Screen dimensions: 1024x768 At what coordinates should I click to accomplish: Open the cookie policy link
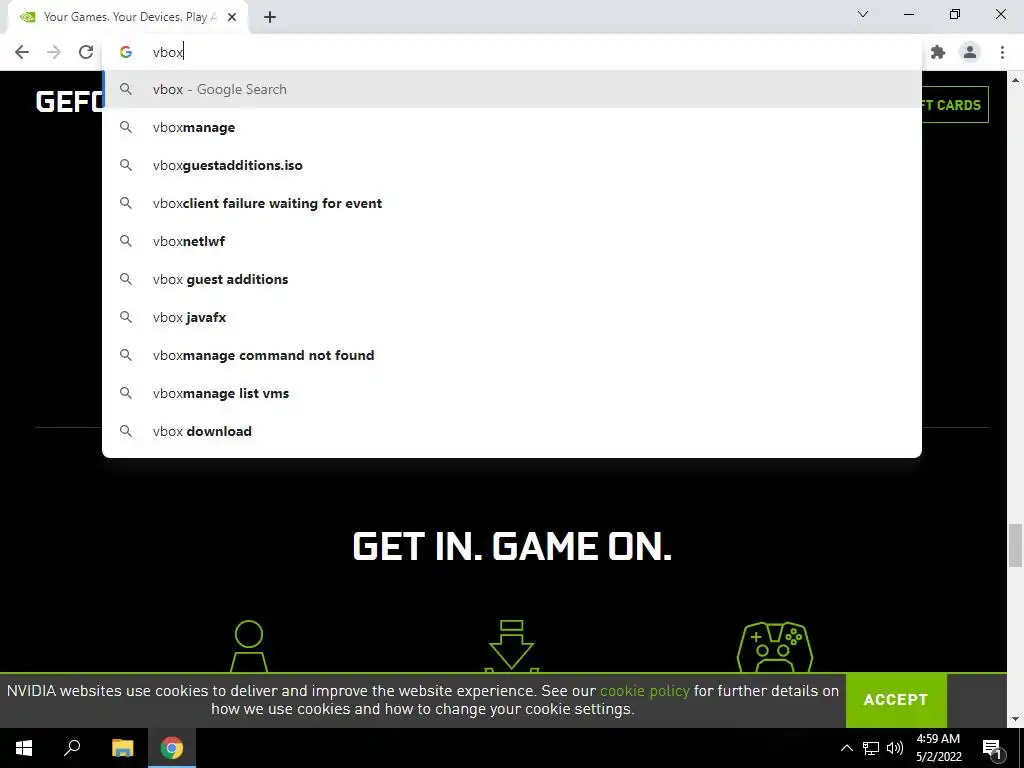click(x=645, y=691)
